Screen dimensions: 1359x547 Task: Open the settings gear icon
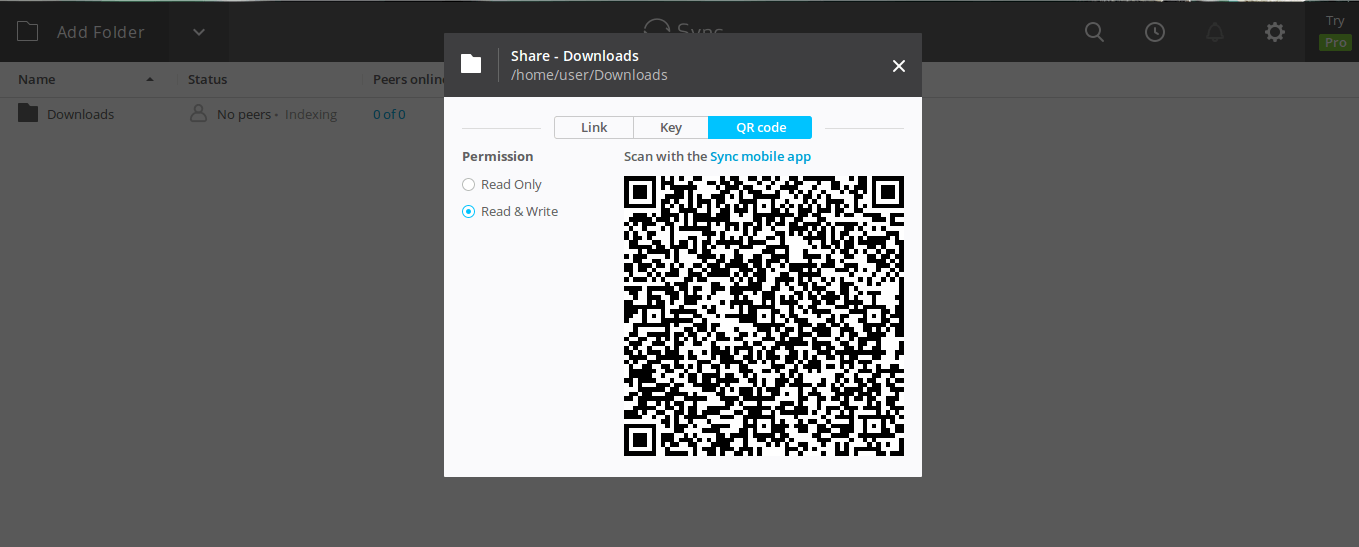tap(1274, 32)
